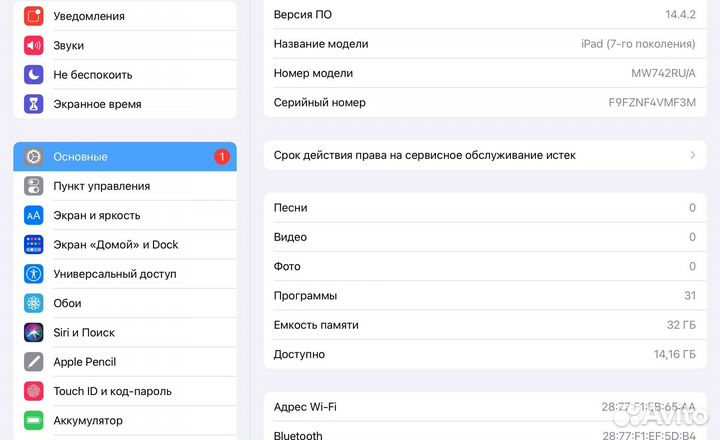This screenshot has height=440, width=720.
Task: Select Основные in the sidebar
Action: coord(125,157)
